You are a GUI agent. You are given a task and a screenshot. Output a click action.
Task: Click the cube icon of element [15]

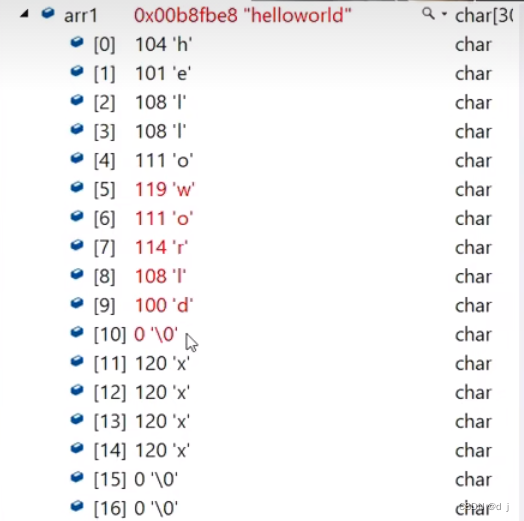(x=77, y=477)
